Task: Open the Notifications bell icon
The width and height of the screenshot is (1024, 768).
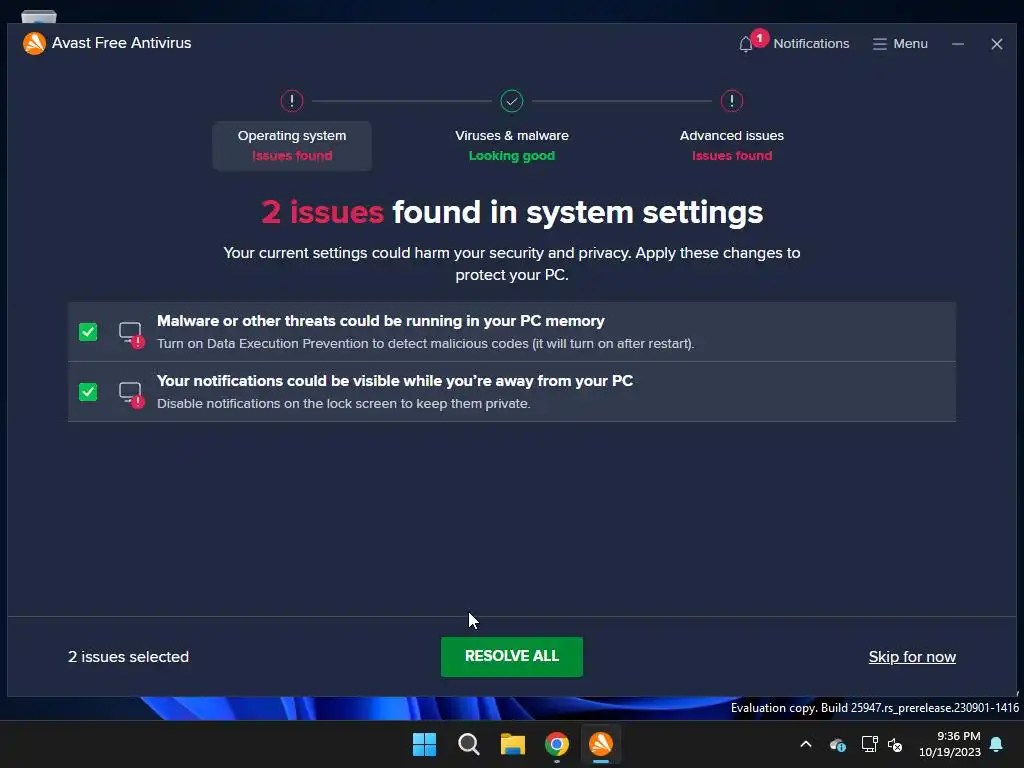Action: click(x=745, y=44)
